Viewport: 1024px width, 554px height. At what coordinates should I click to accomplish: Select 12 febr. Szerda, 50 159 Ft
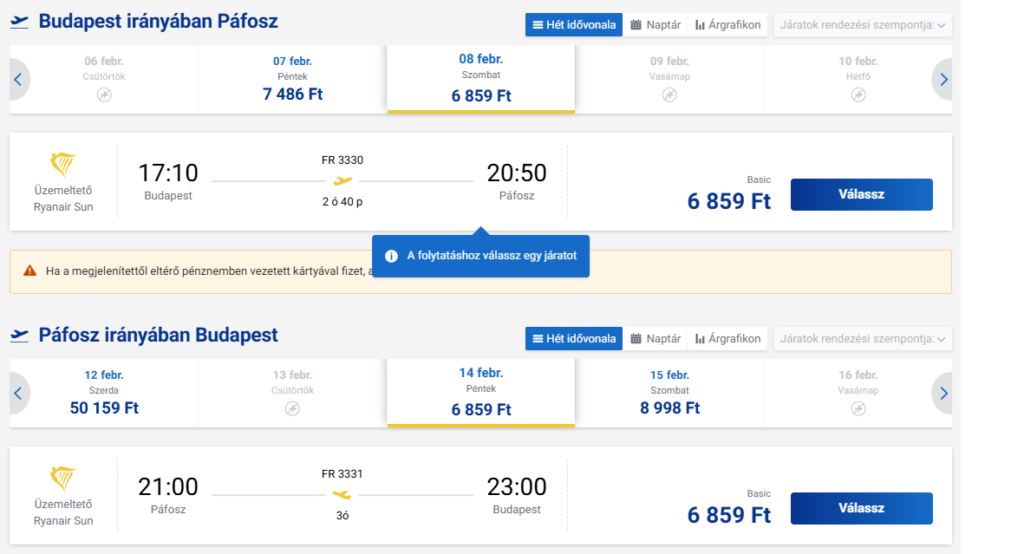[x=104, y=393]
